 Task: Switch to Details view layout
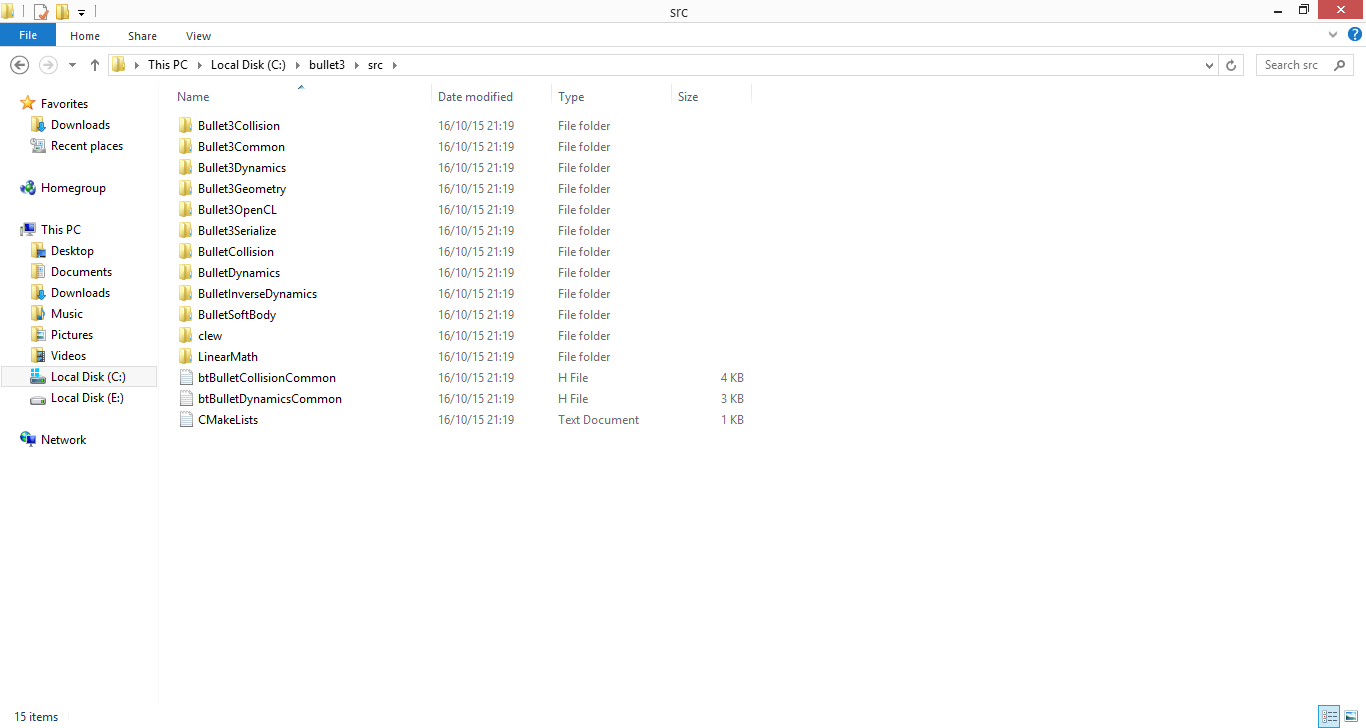pyautogui.click(x=1329, y=716)
